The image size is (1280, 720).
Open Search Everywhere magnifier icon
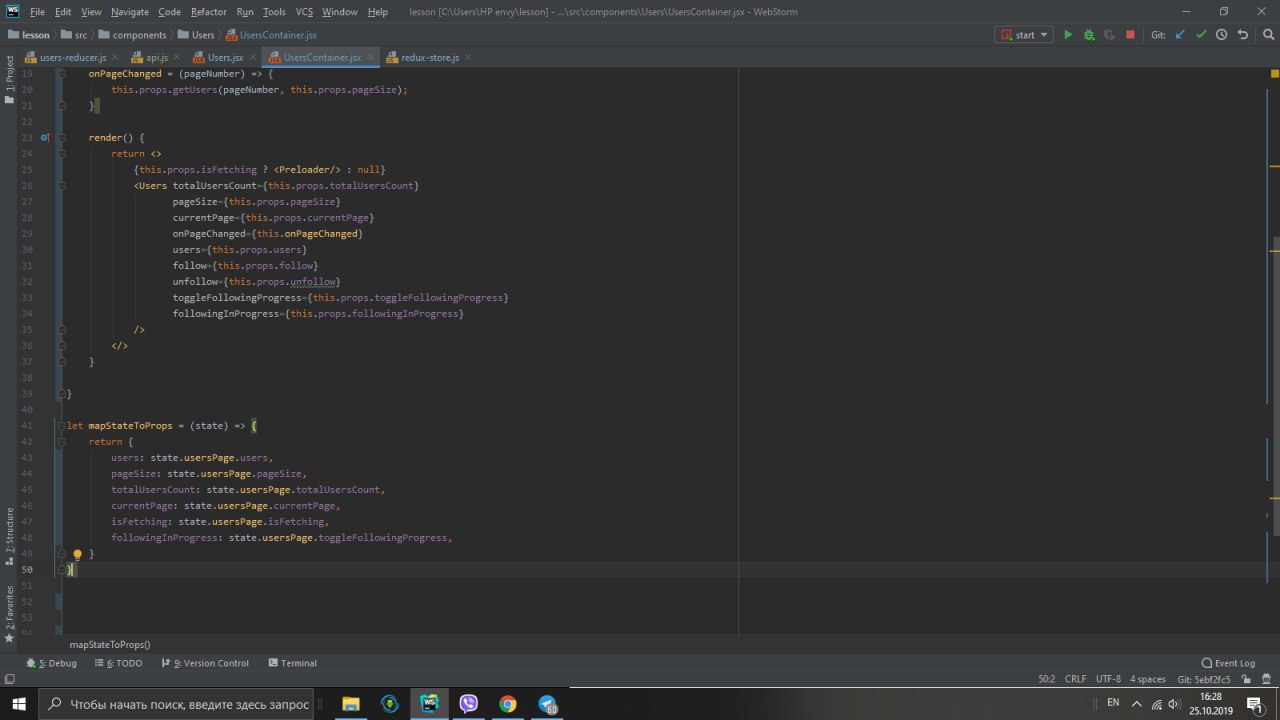click(1266, 35)
